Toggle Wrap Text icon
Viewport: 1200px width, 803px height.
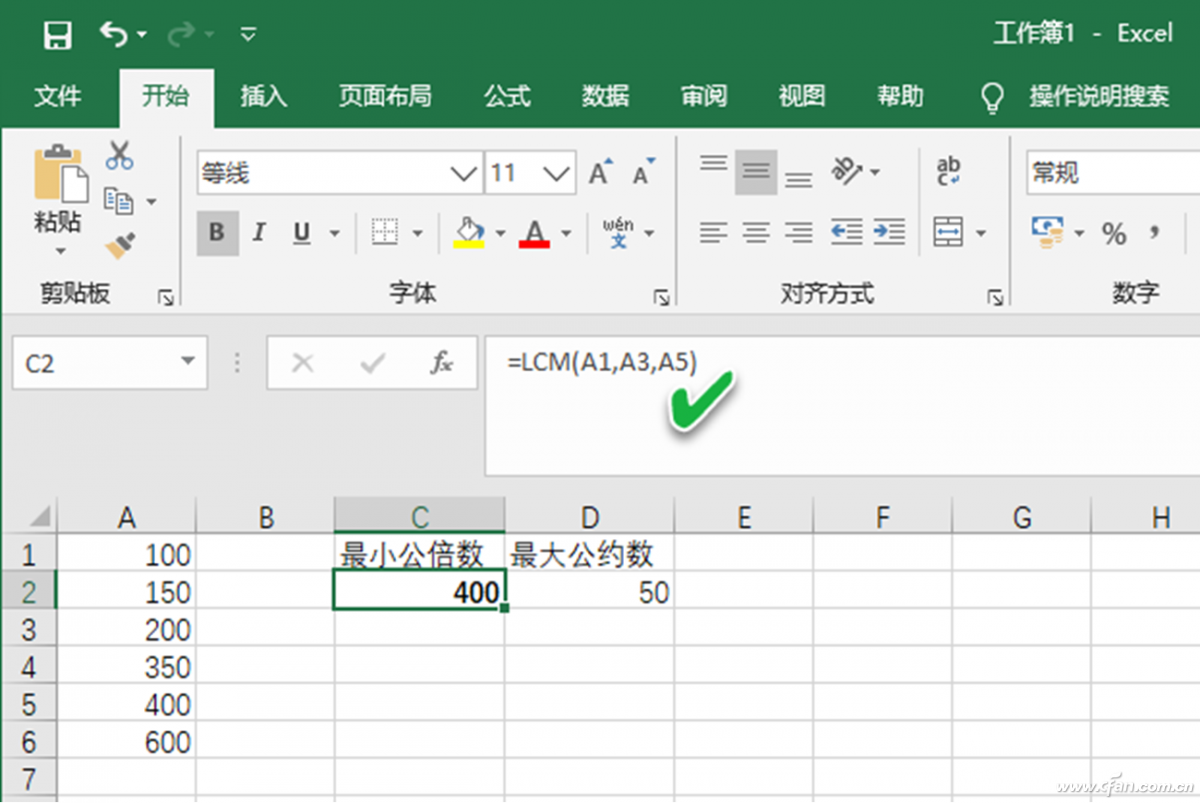click(x=948, y=171)
